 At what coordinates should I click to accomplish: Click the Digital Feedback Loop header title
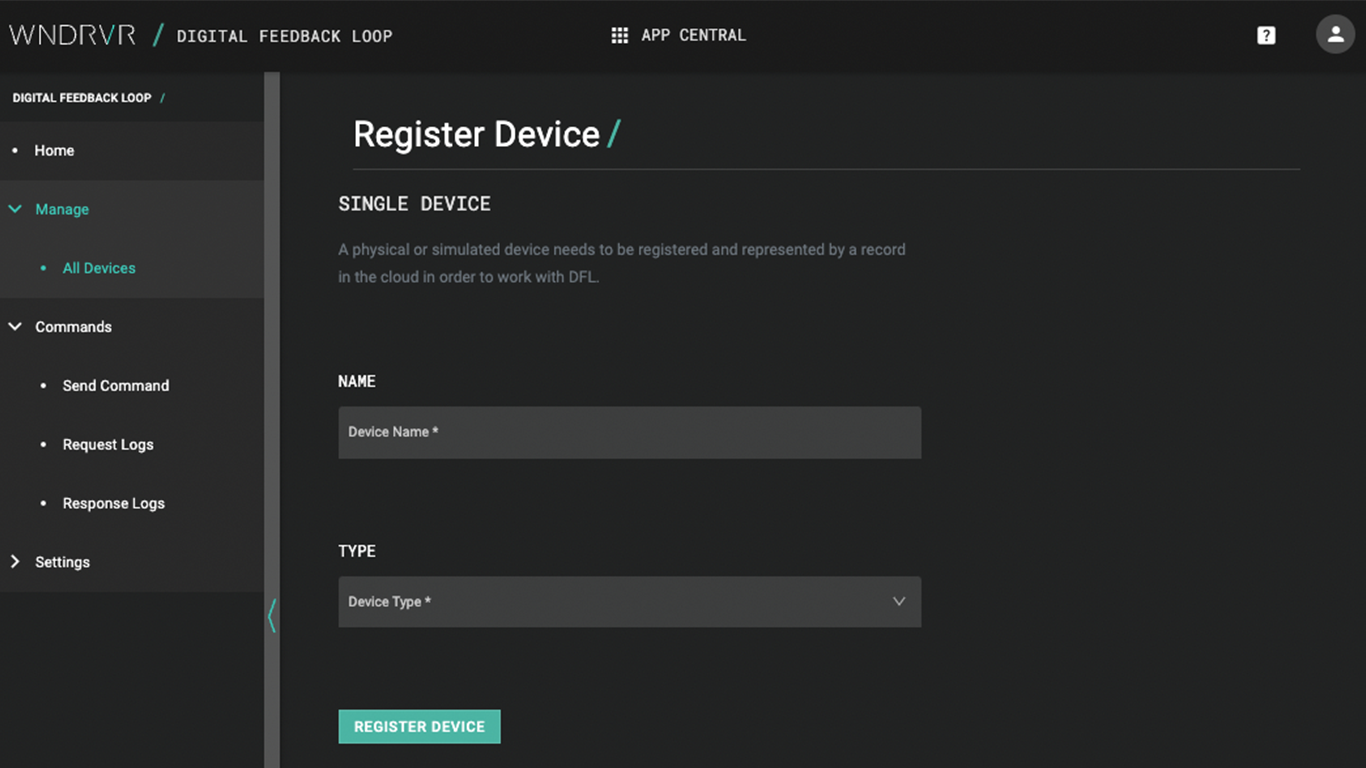[x=284, y=36]
